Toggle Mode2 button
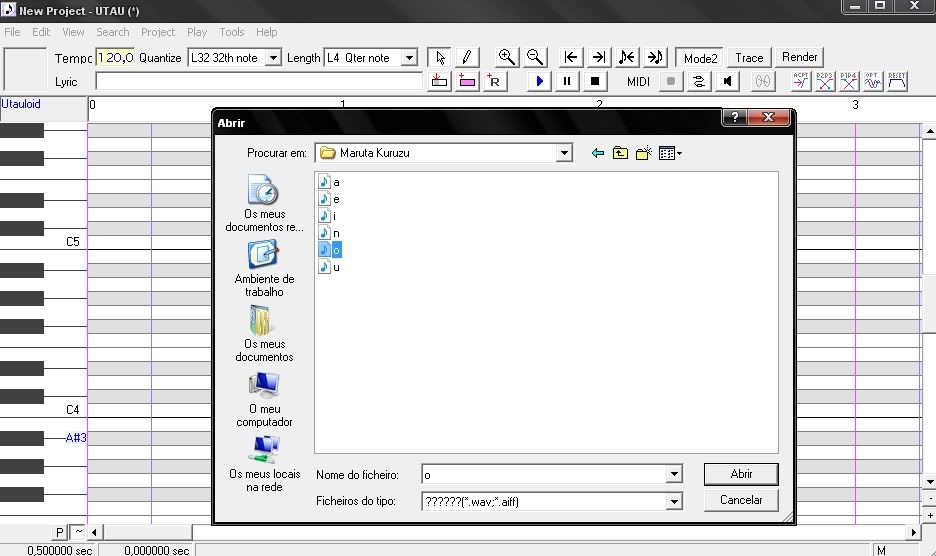Screen dimensions: 936x556 700,58
